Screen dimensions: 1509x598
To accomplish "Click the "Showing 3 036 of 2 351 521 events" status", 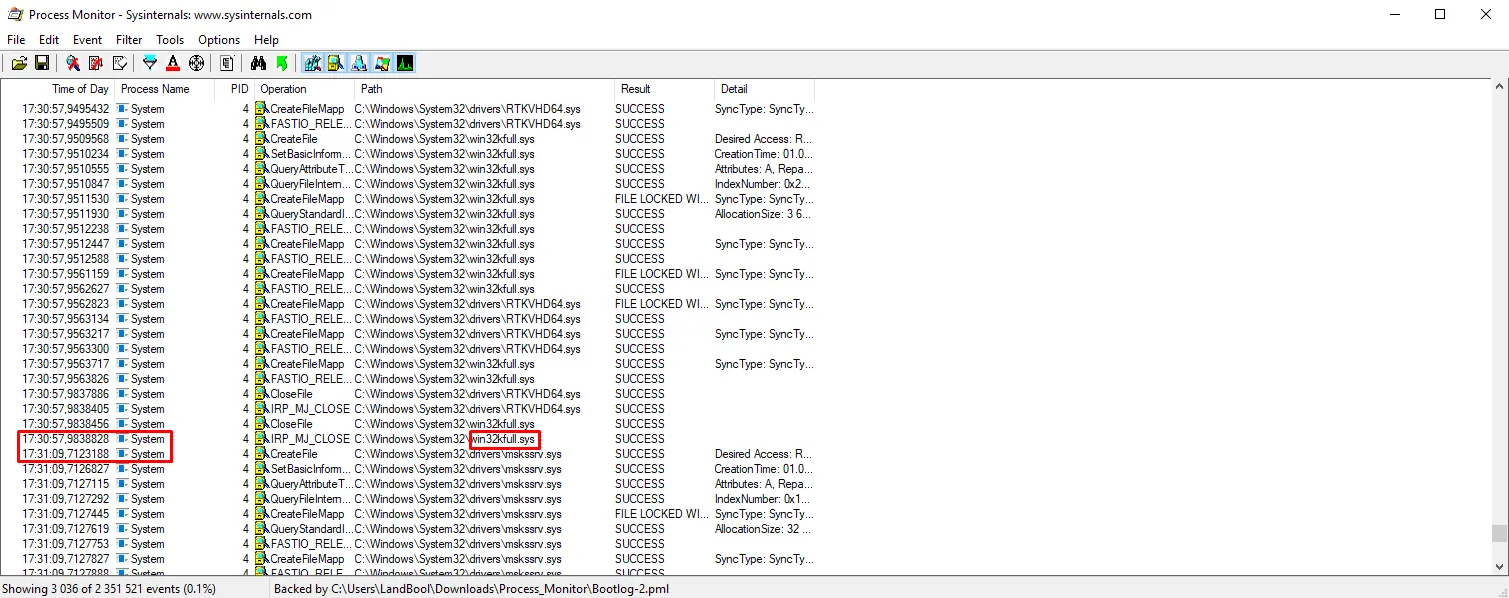I will coord(109,589).
